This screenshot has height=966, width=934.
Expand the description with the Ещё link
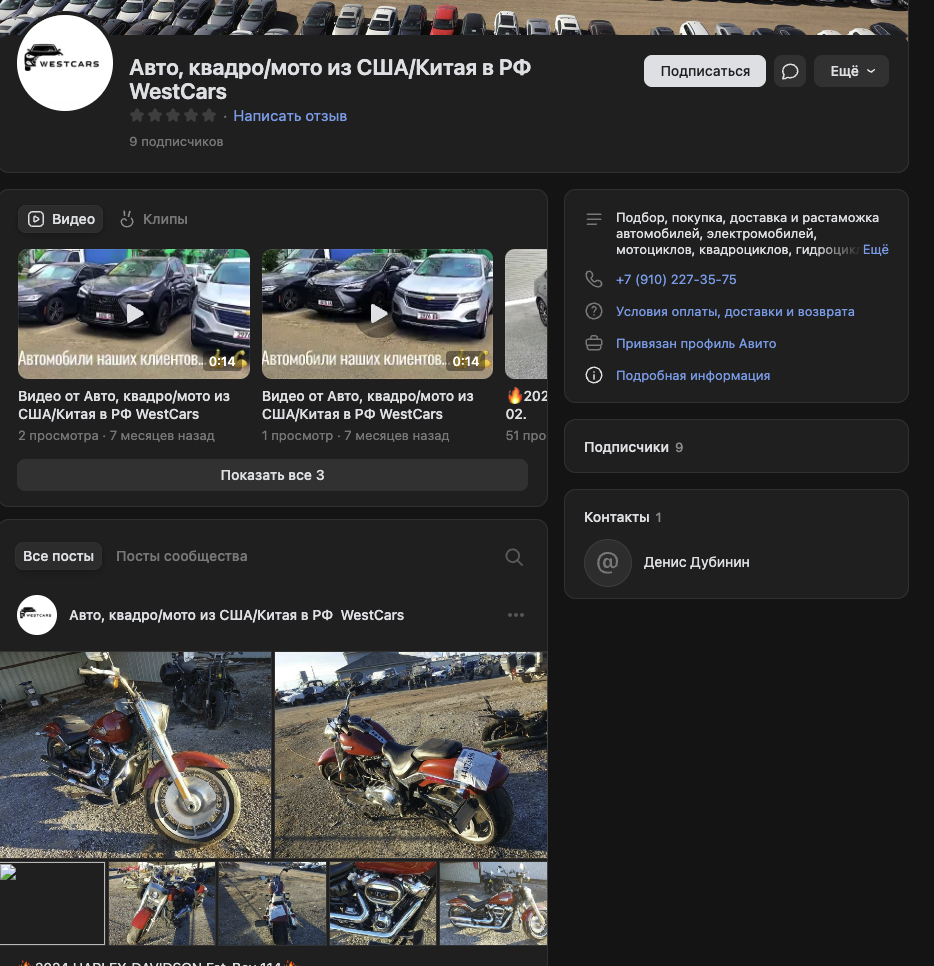pyautogui.click(x=875, y=250)
